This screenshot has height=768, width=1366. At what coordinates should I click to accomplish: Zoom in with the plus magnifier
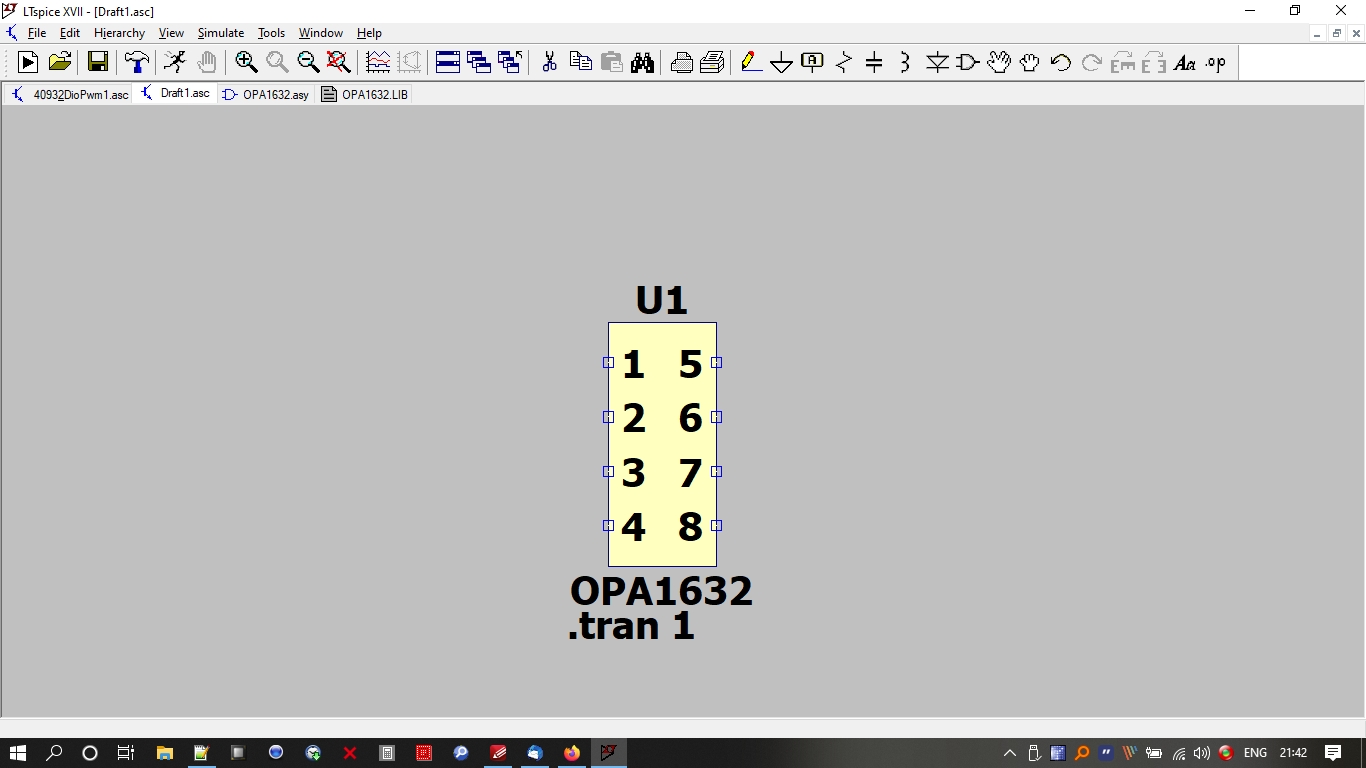[246, 63]
